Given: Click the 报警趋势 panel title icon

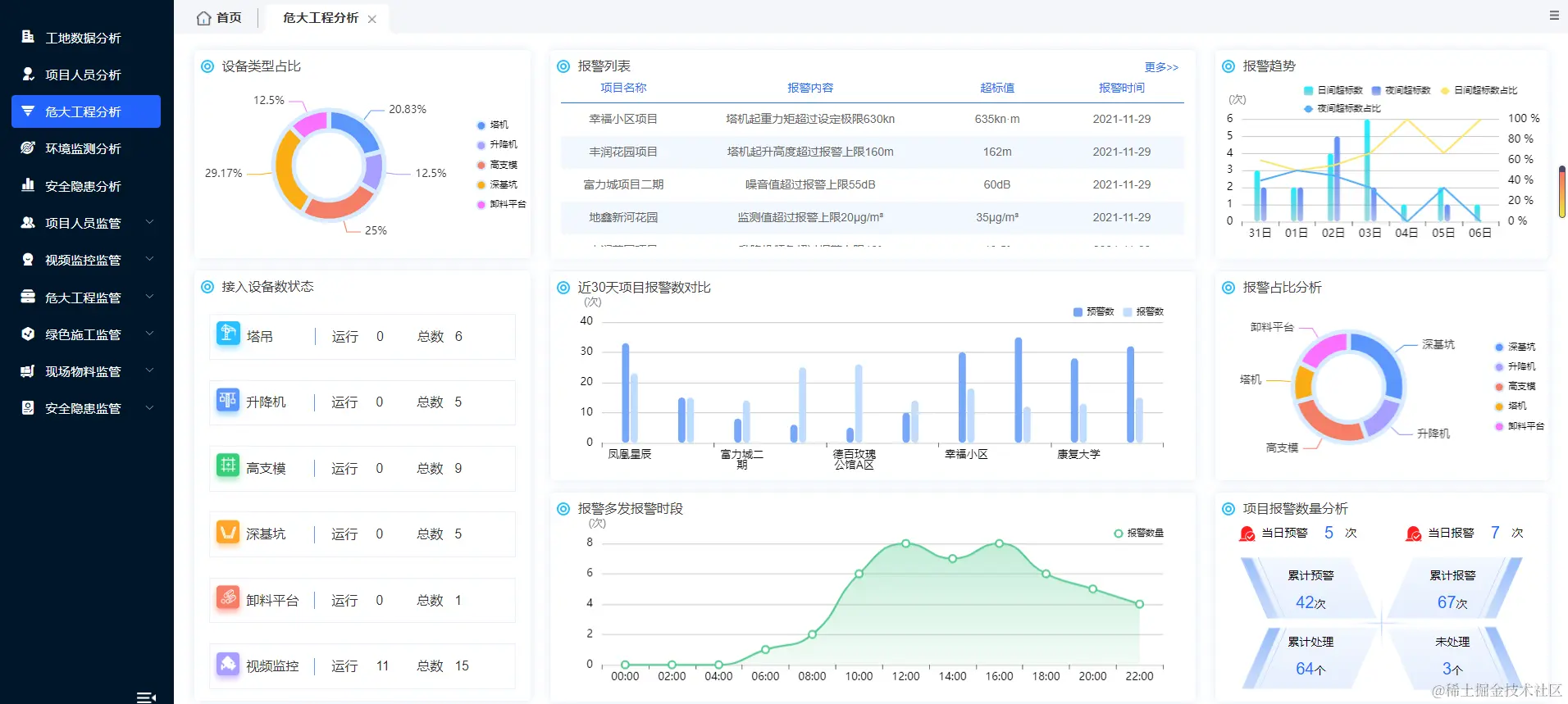Looking at the screenshot, I should coord(1228,66).
